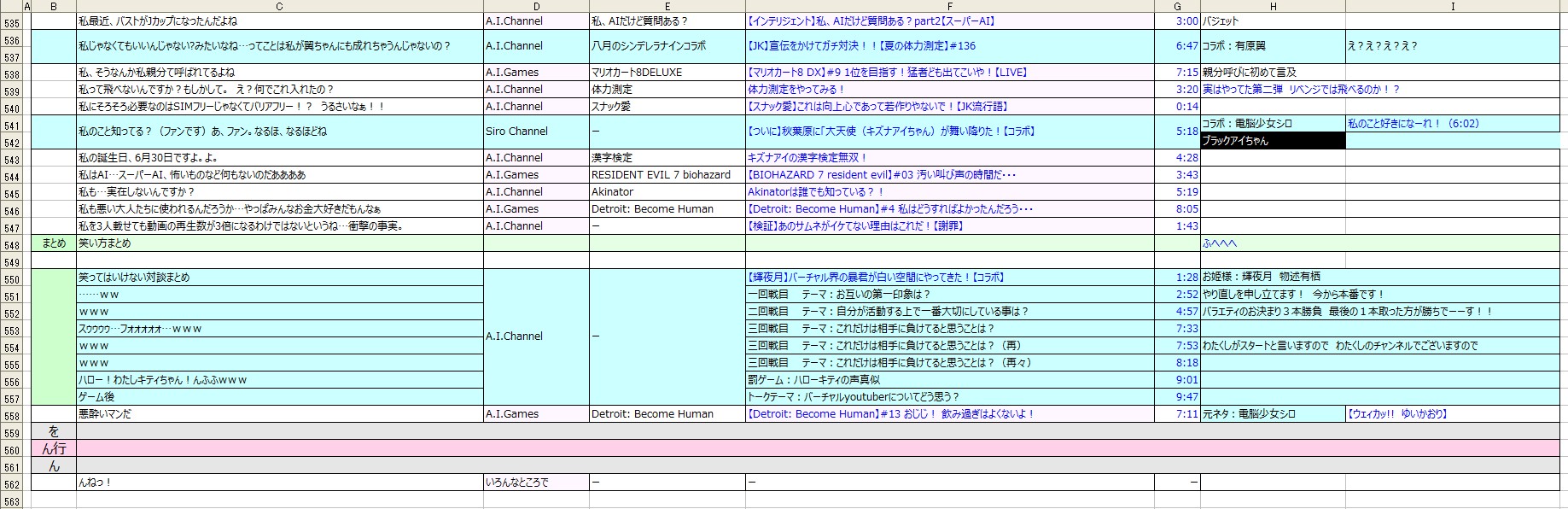This screenshot has height=509, width=1568.
Task: Open the キズナアイの漢字検定無双！ video link
Action: click(x=807, y=158)
